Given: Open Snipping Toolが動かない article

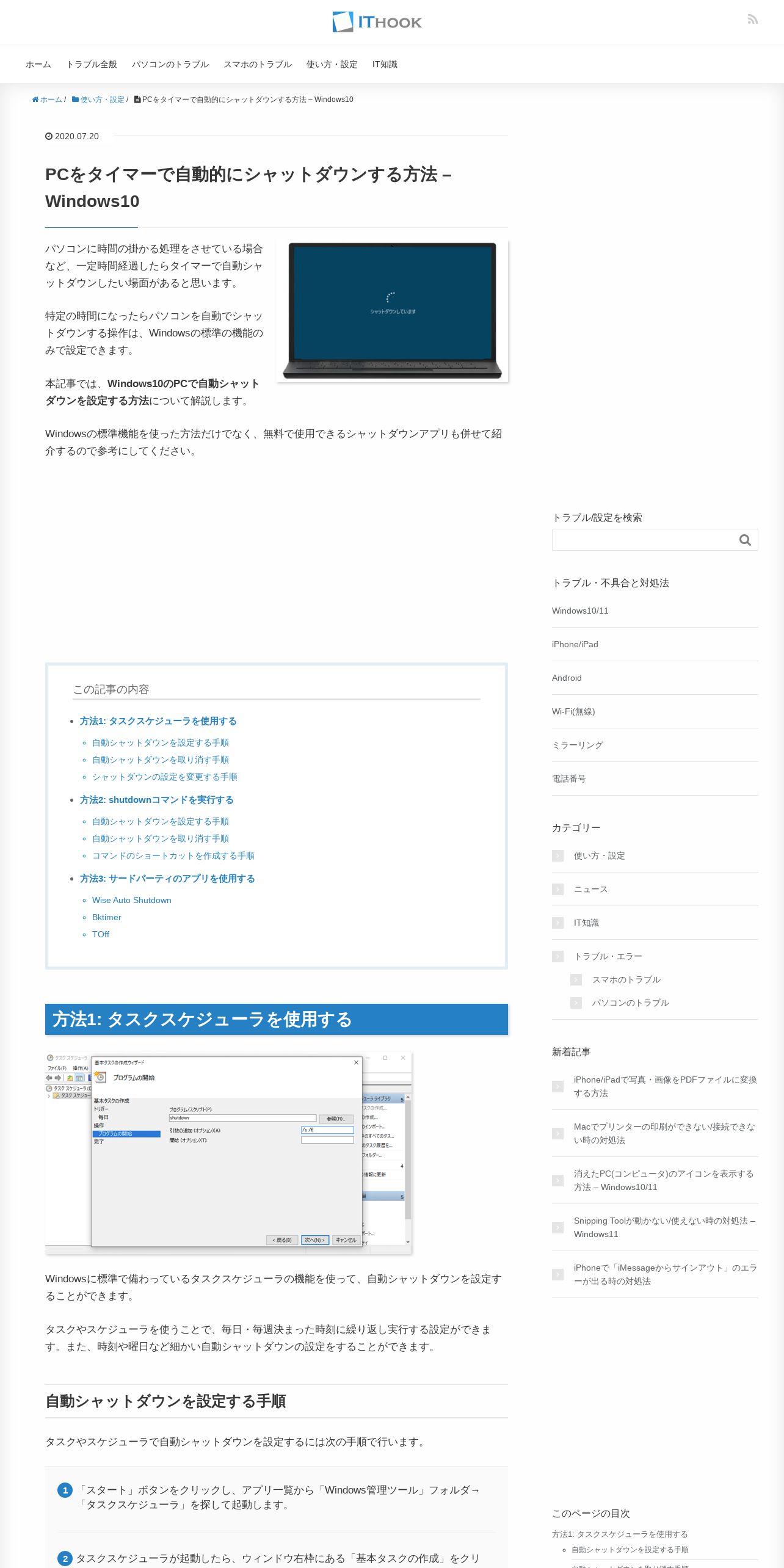Looking at the screenshot, I should click(x=665, y=1227).
